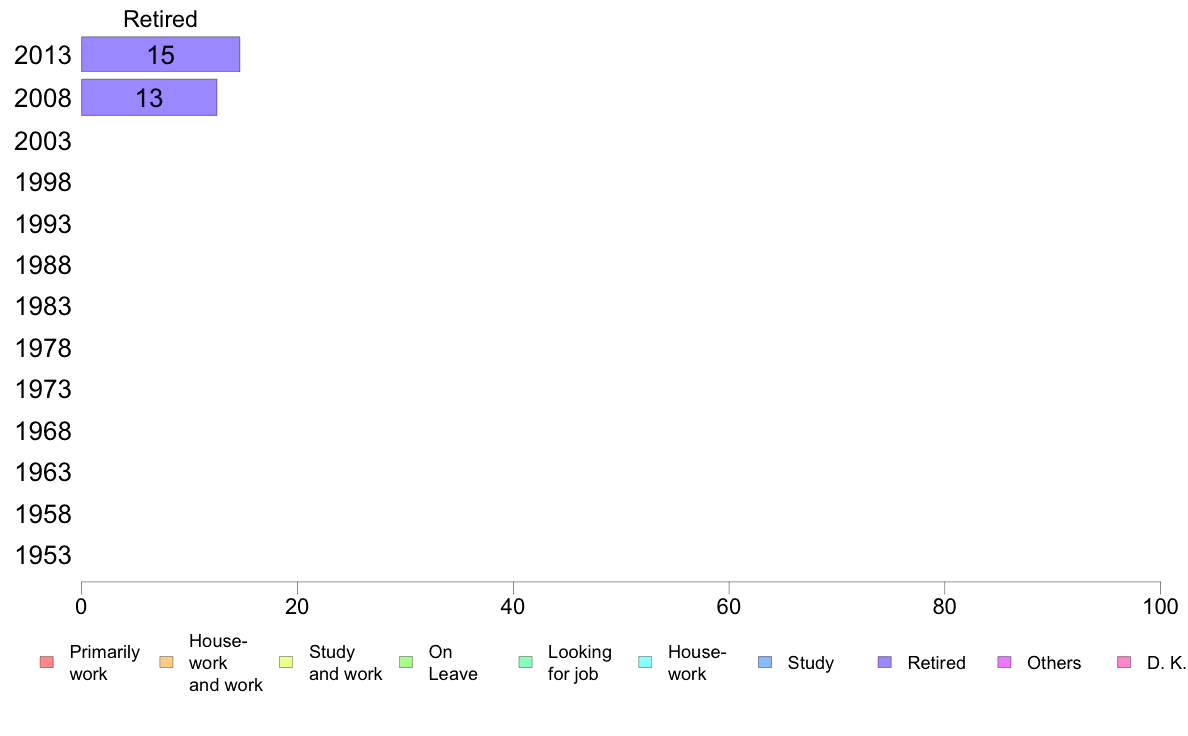This screenshot has height=736, width=1188.
Task: Click the On Leave legend swatch
Action: (406, 662)
